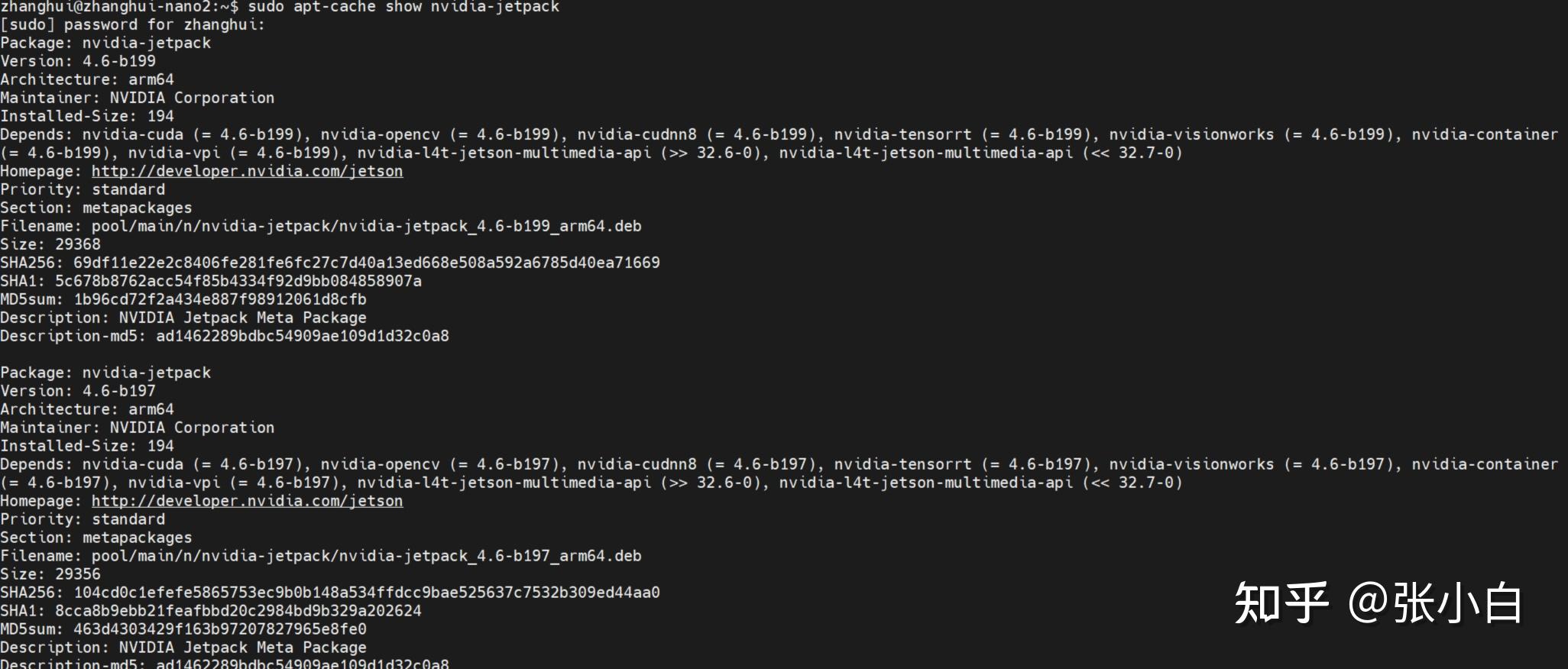Click the MD5sum value 1b96cd72f2a434e887f98912061d8cfb
The height and width of the screenshot is (669, 1568).
[220, 299]
